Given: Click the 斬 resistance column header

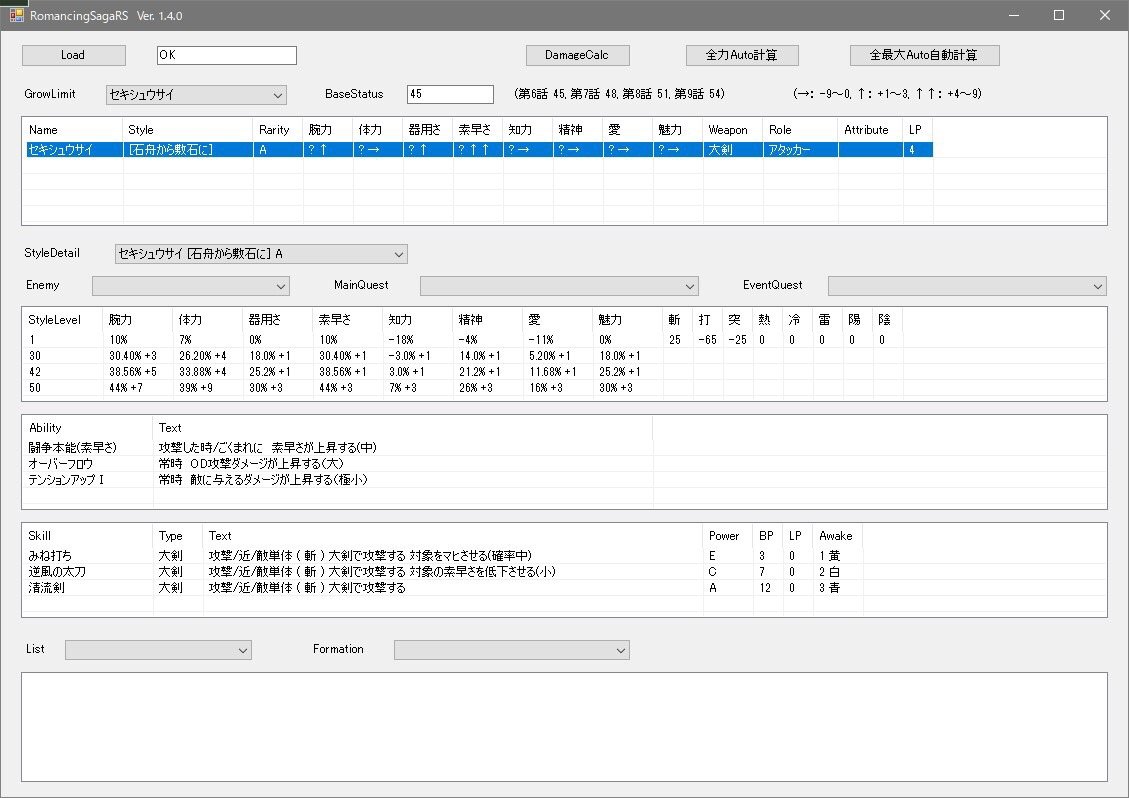Looking at the screenshot, I should [678, 319].
